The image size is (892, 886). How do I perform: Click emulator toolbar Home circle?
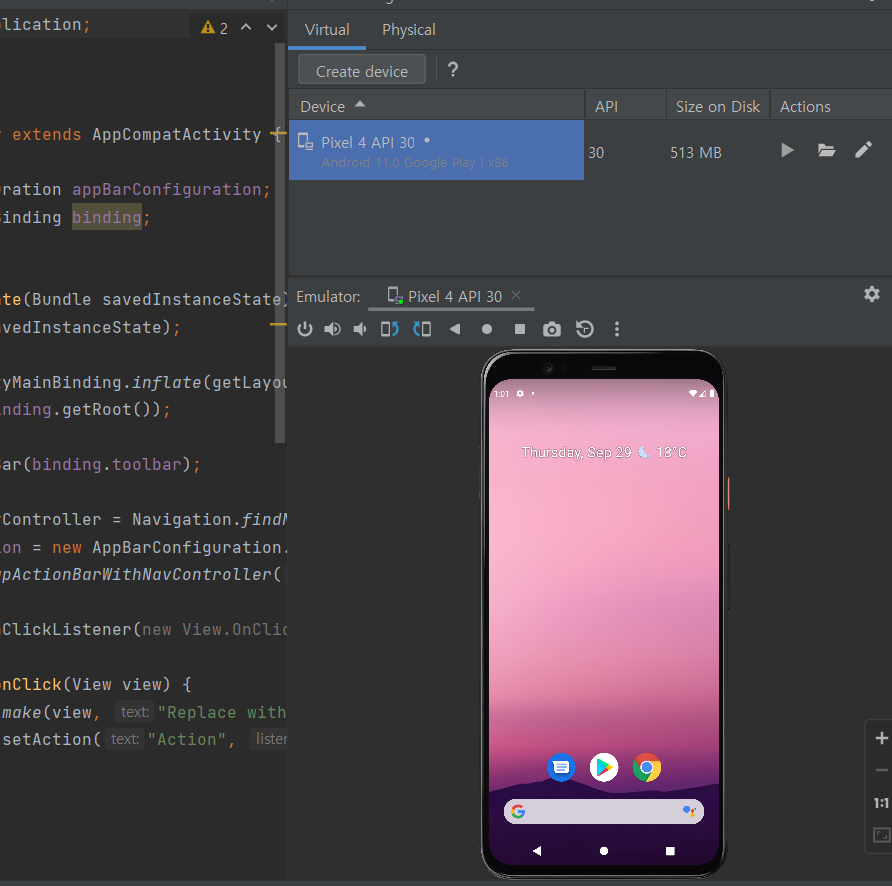[x=487, y=329]
